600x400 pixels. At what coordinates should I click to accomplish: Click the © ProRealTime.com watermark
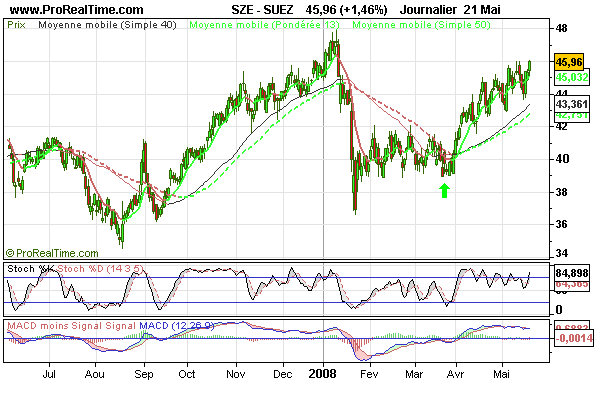pos(50,254)
